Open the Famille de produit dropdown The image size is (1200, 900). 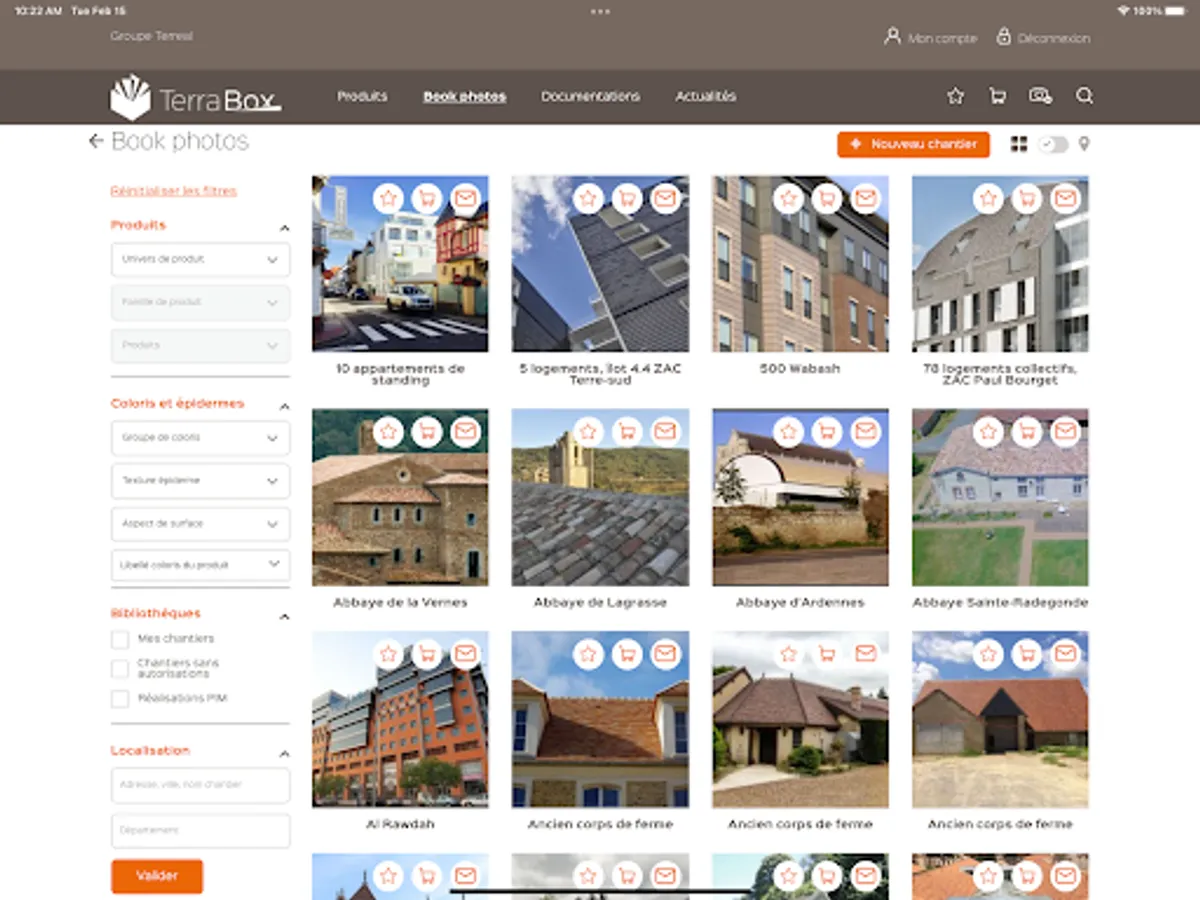pos(200,302)
